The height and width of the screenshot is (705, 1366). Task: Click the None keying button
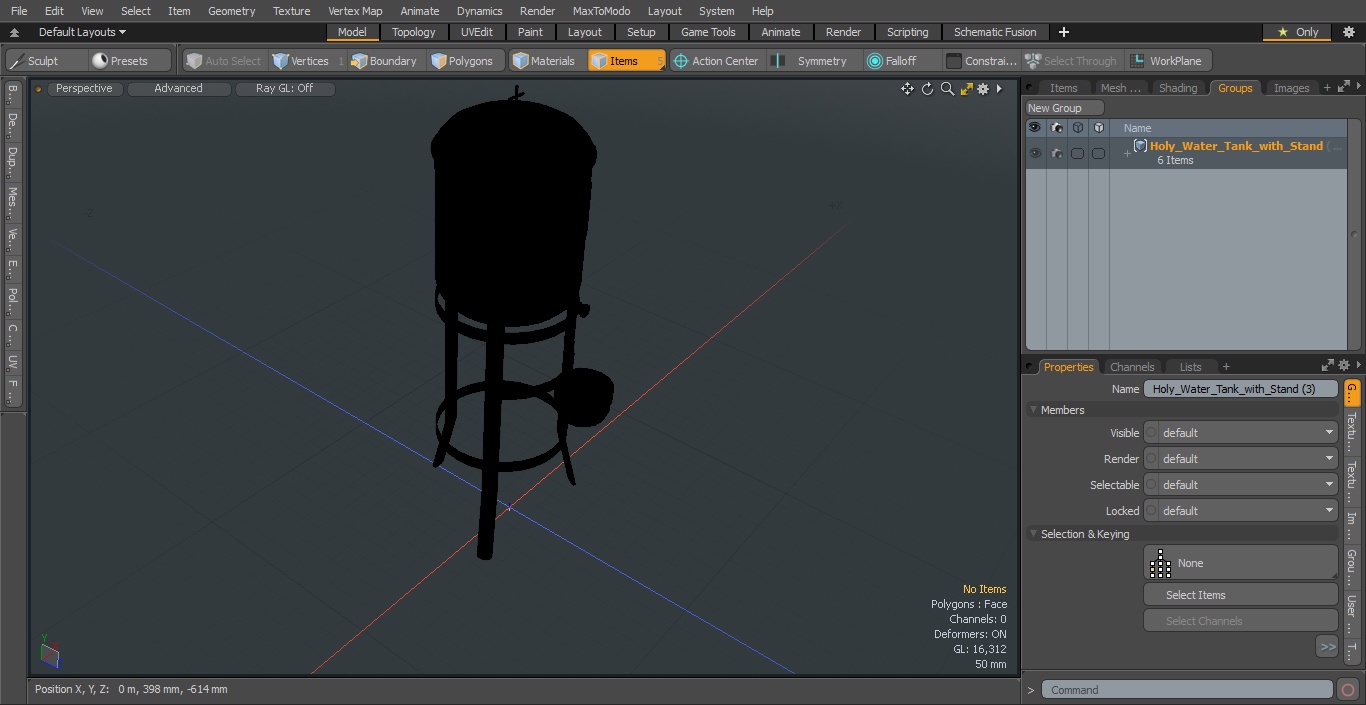click(1240, 563)
